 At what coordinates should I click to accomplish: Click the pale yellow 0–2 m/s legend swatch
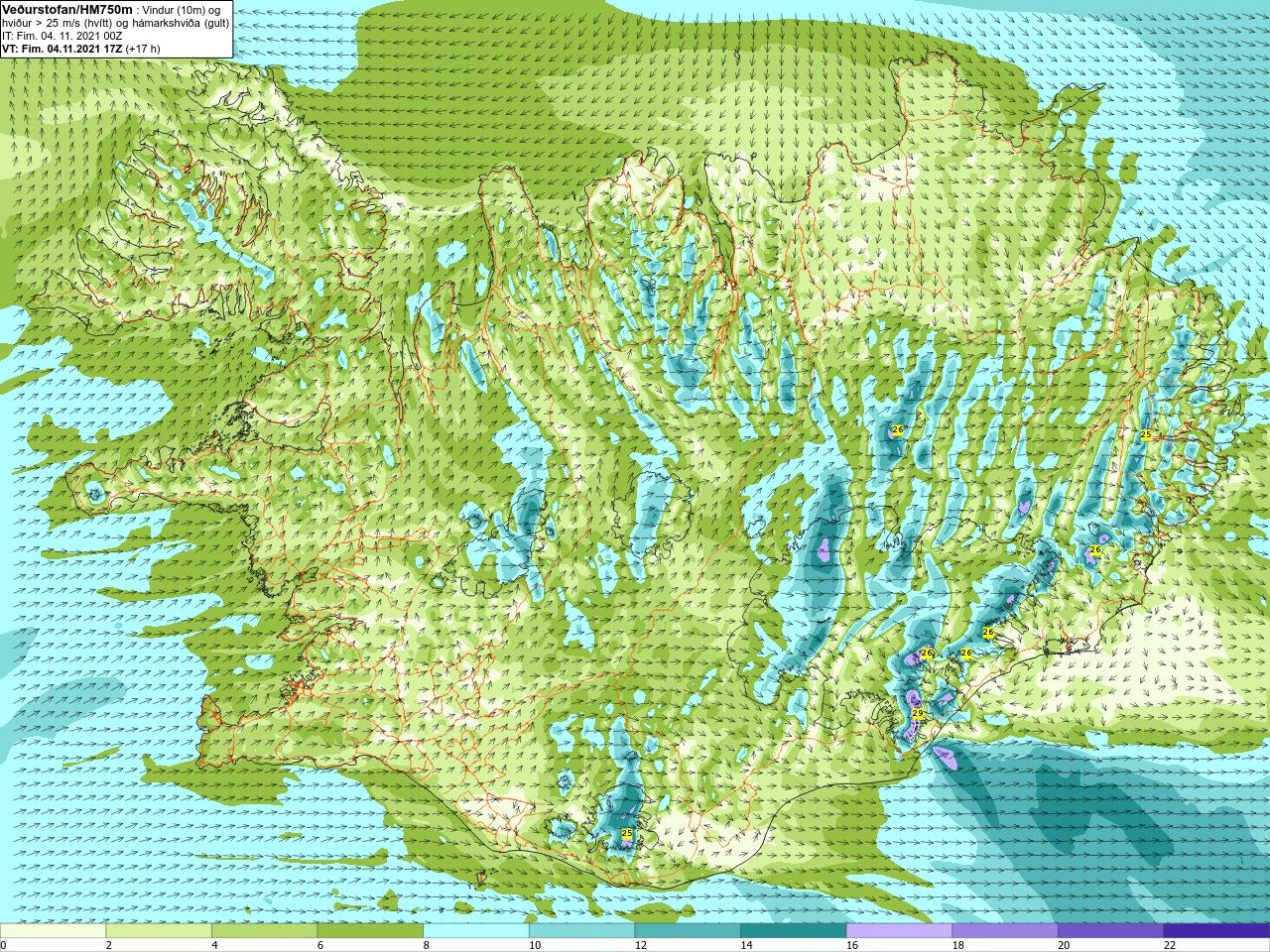53,931
